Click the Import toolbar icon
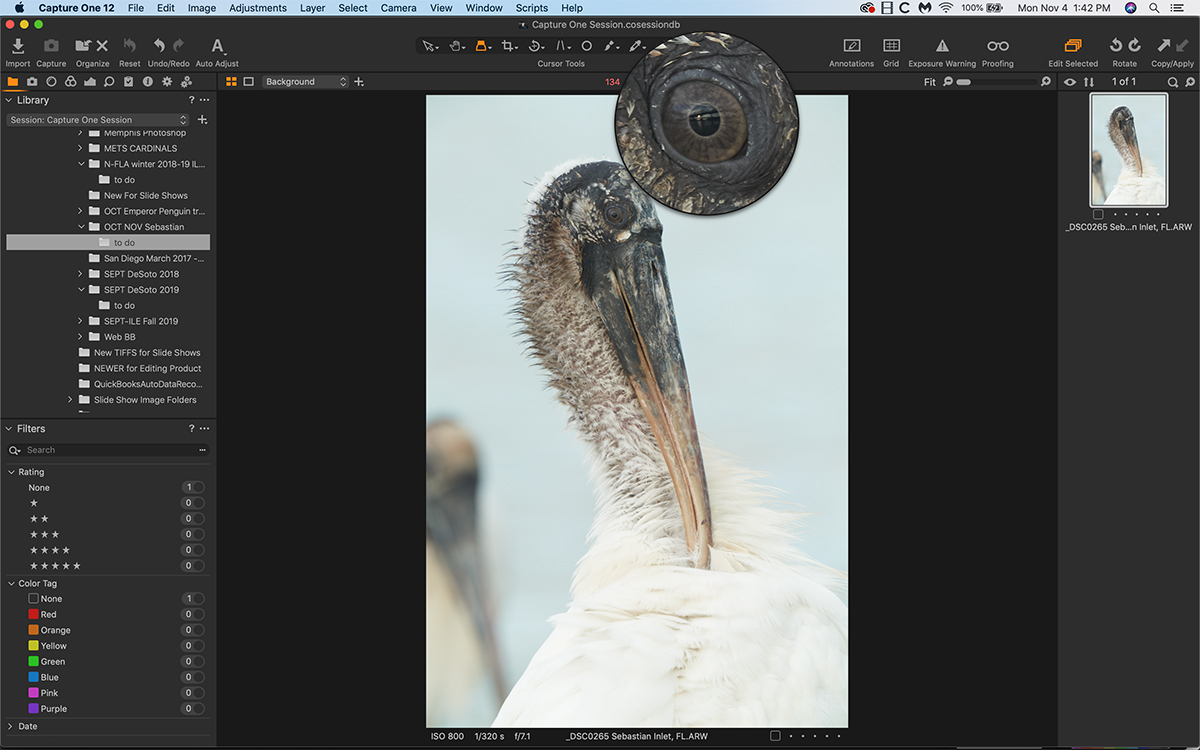The image size is (1200, 750). click(x=18, y=46)
